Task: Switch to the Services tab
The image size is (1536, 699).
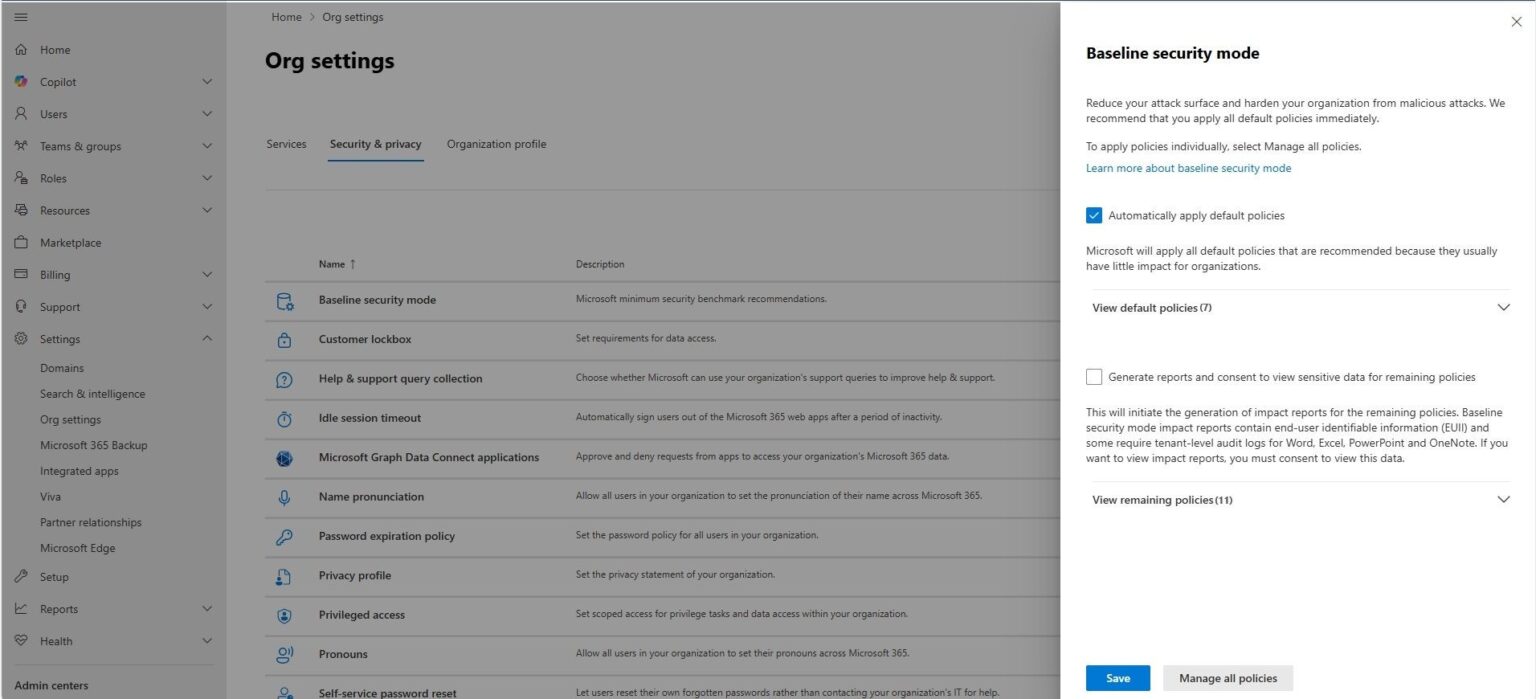Action: (x=286, y=144)
